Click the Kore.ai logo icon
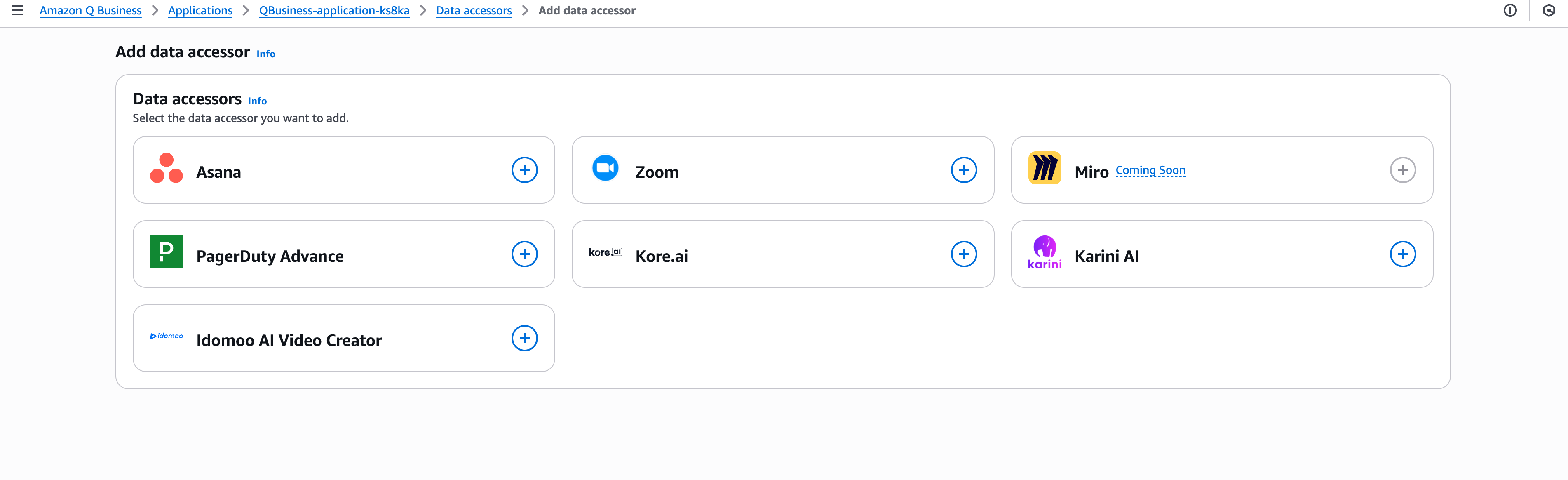The height and width of the screenshot is (480, 1568). point(605,252)
